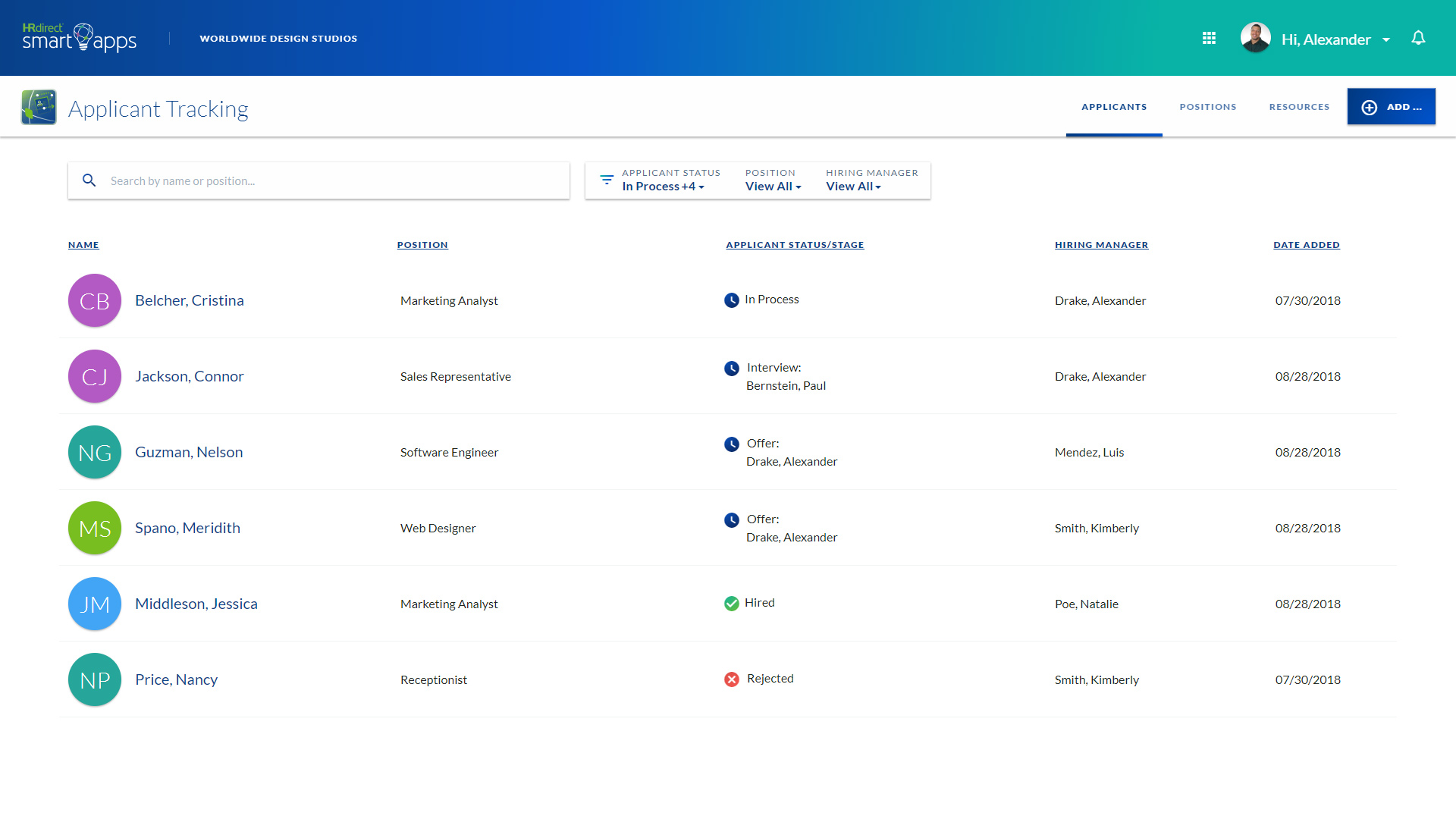Switch to the Resources tab

(1299, 106)
